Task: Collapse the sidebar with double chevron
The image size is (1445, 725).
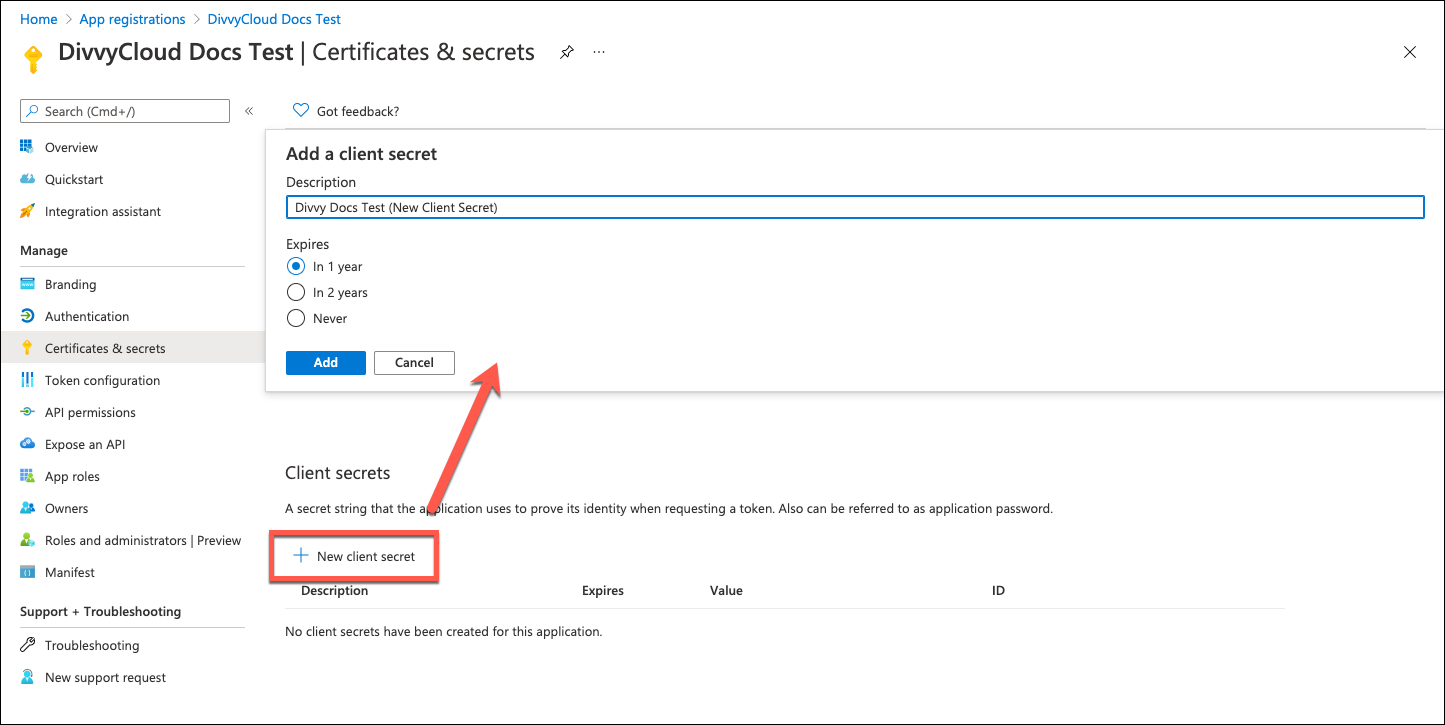Action: (x=249, y=111)
